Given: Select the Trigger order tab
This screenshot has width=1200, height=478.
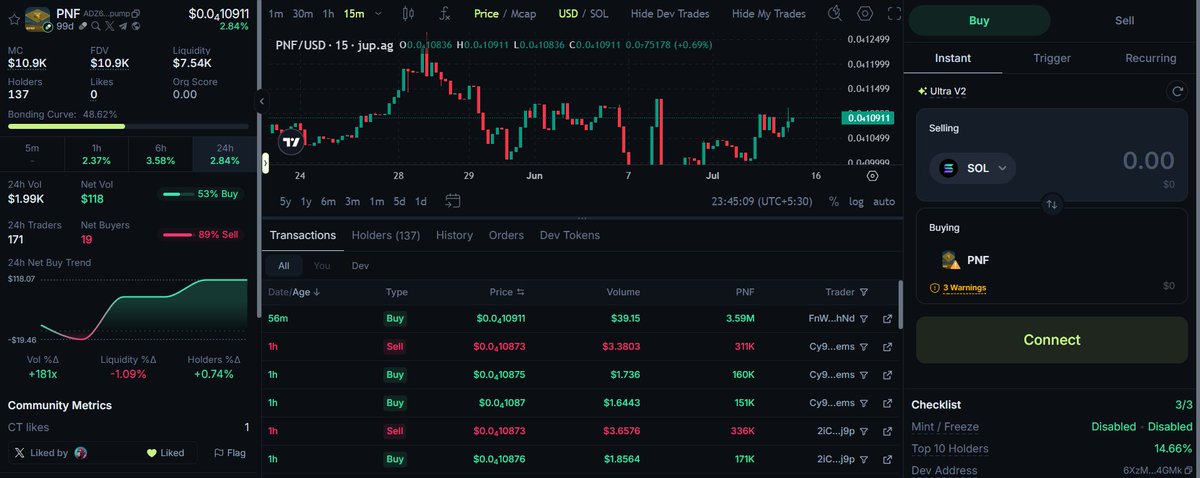Looking at the screenshot, I should (1052, 58).
